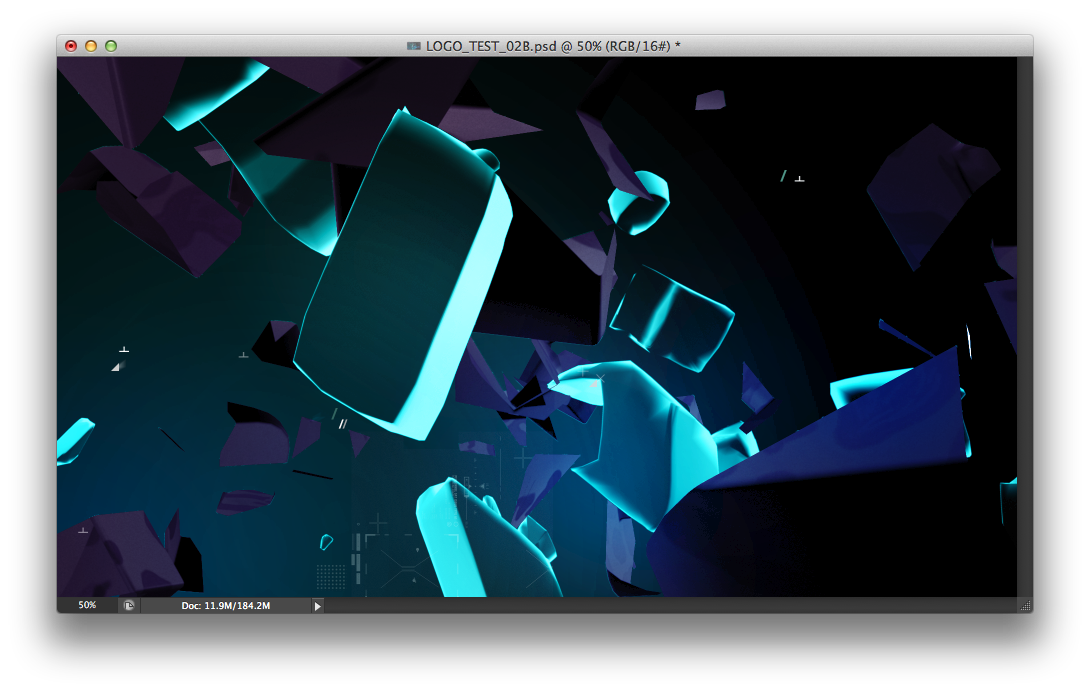Viewport: 1090px width, 692px height.
Task: Click the red close window button
Action: pyautogui.click(x=71, y=46)
